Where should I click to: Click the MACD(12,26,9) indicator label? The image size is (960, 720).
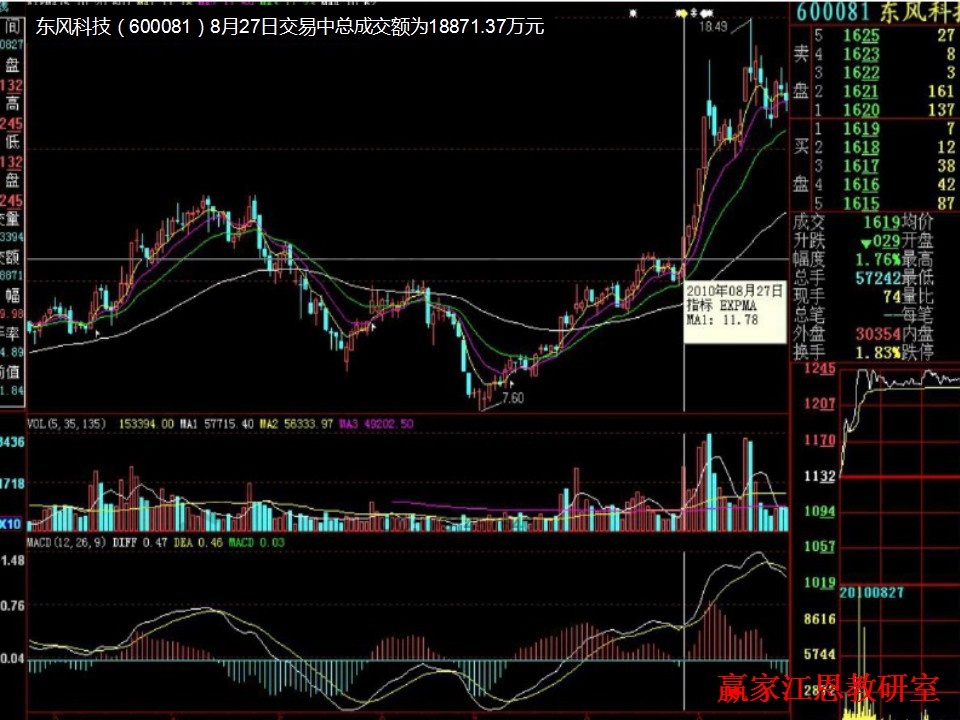pyautogui.click(x=66, y=542)
